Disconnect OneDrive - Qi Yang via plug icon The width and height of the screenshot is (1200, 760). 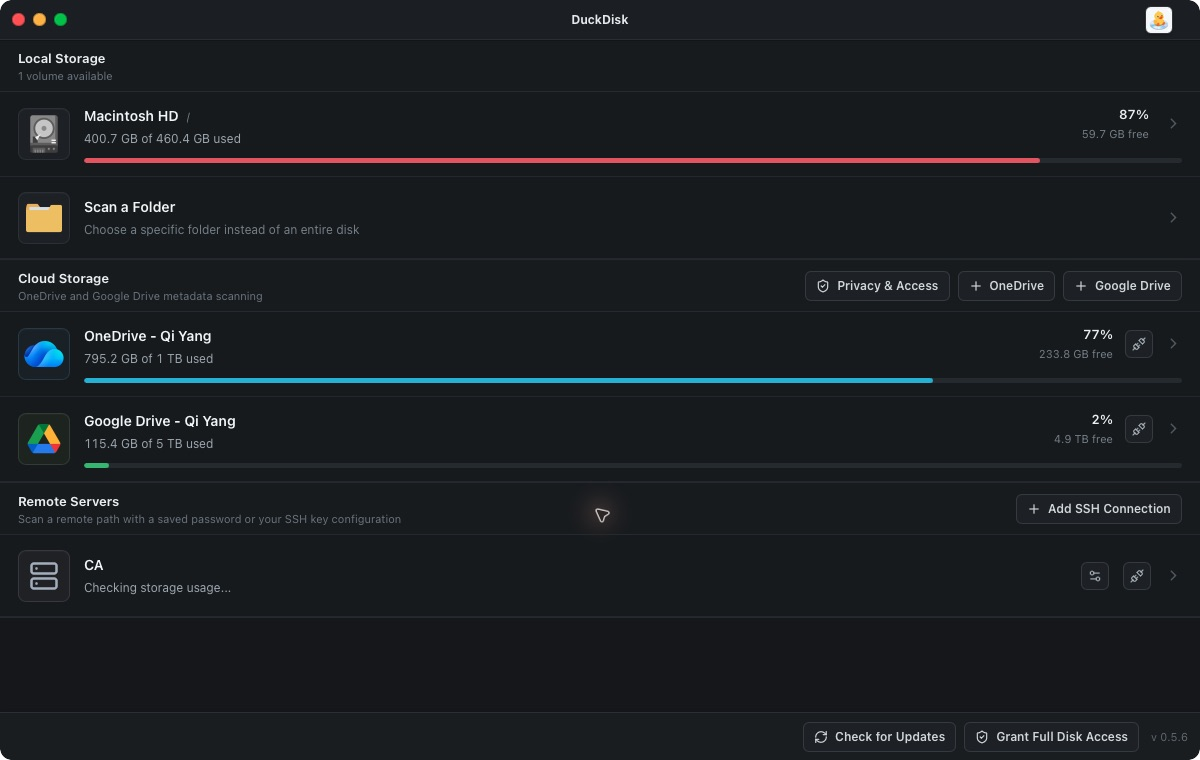(1139, 344)
